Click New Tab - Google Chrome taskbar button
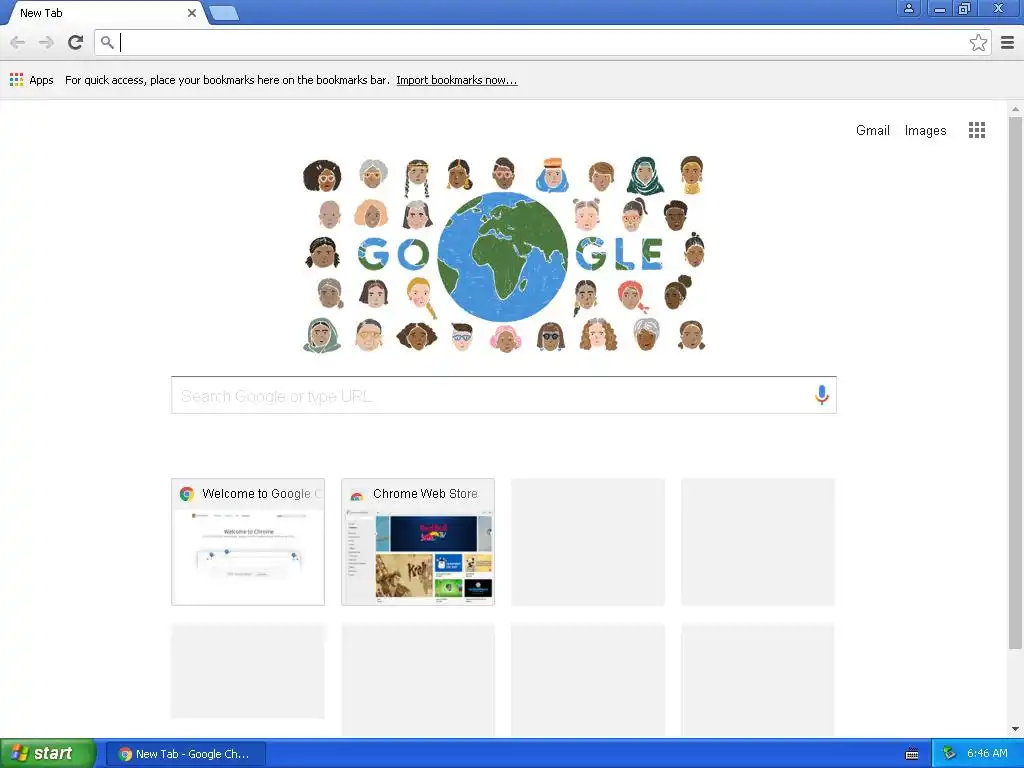This screenshot has width=1024, height=768. tap(186, 754)
